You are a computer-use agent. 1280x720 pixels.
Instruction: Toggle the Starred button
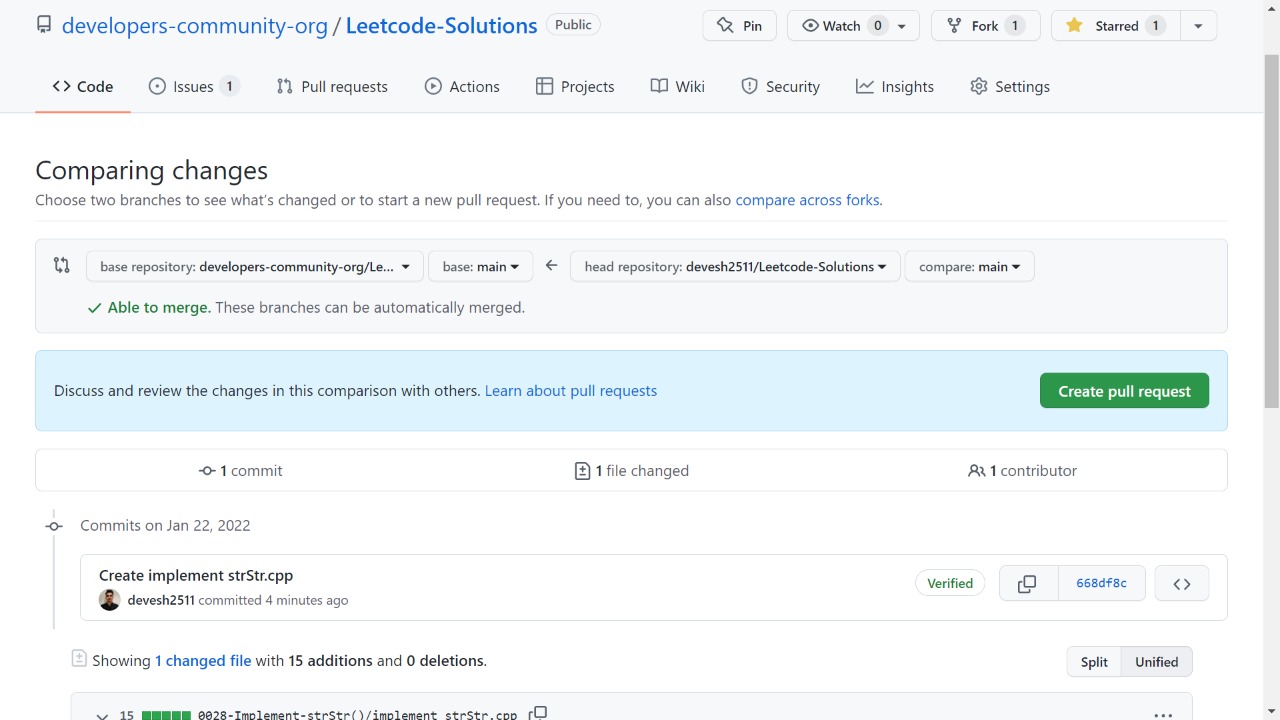pos(1116,26)
